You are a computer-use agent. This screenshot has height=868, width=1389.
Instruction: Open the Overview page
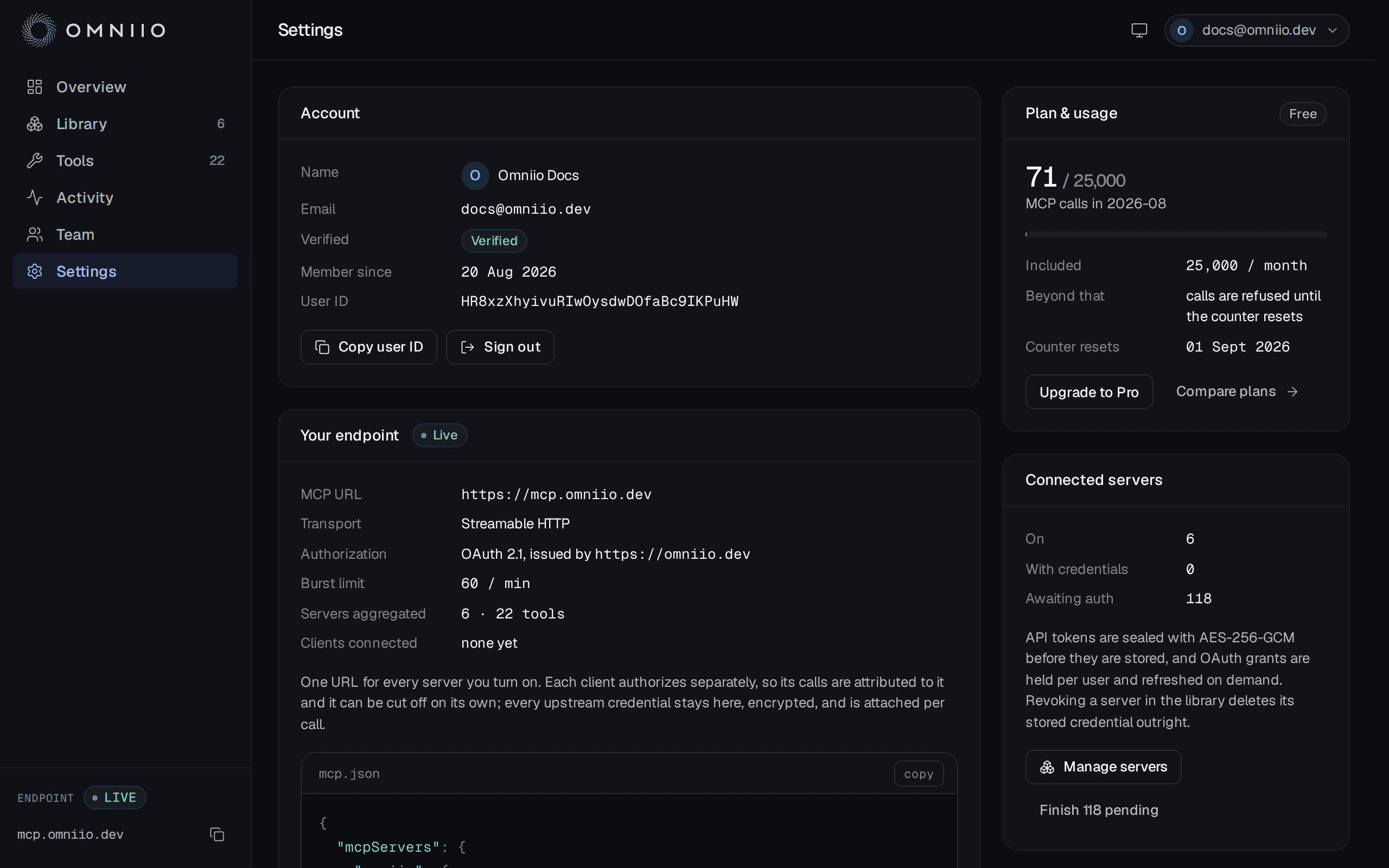point(125,87)
